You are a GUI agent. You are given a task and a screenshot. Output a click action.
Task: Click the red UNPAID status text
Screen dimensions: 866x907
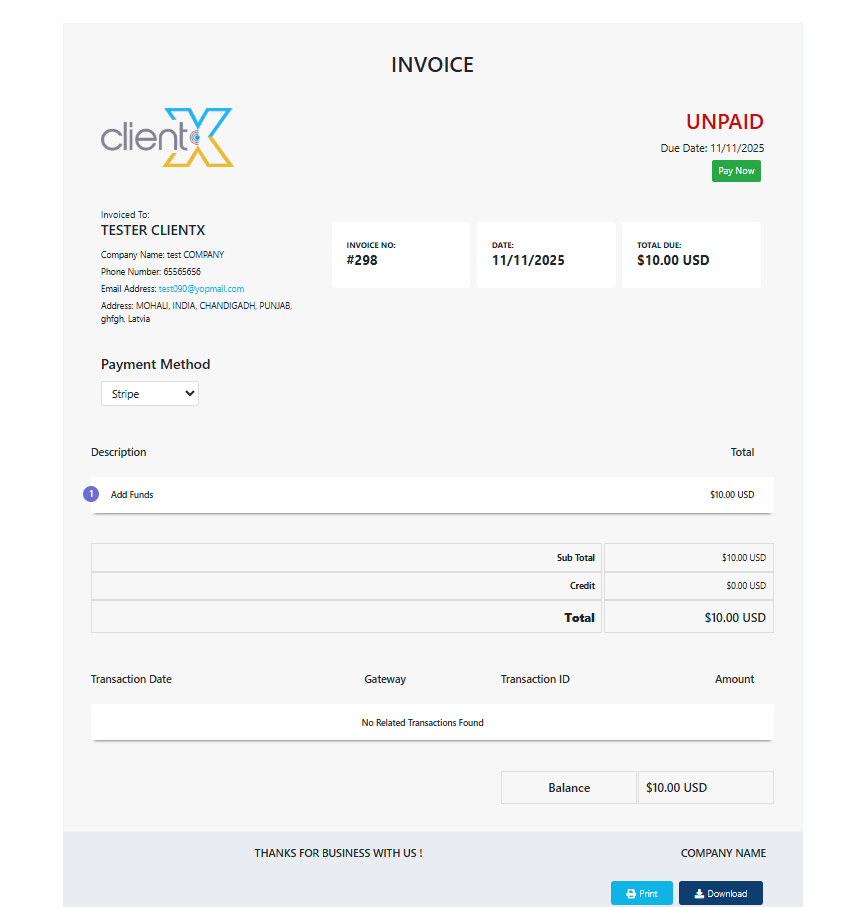724,122
